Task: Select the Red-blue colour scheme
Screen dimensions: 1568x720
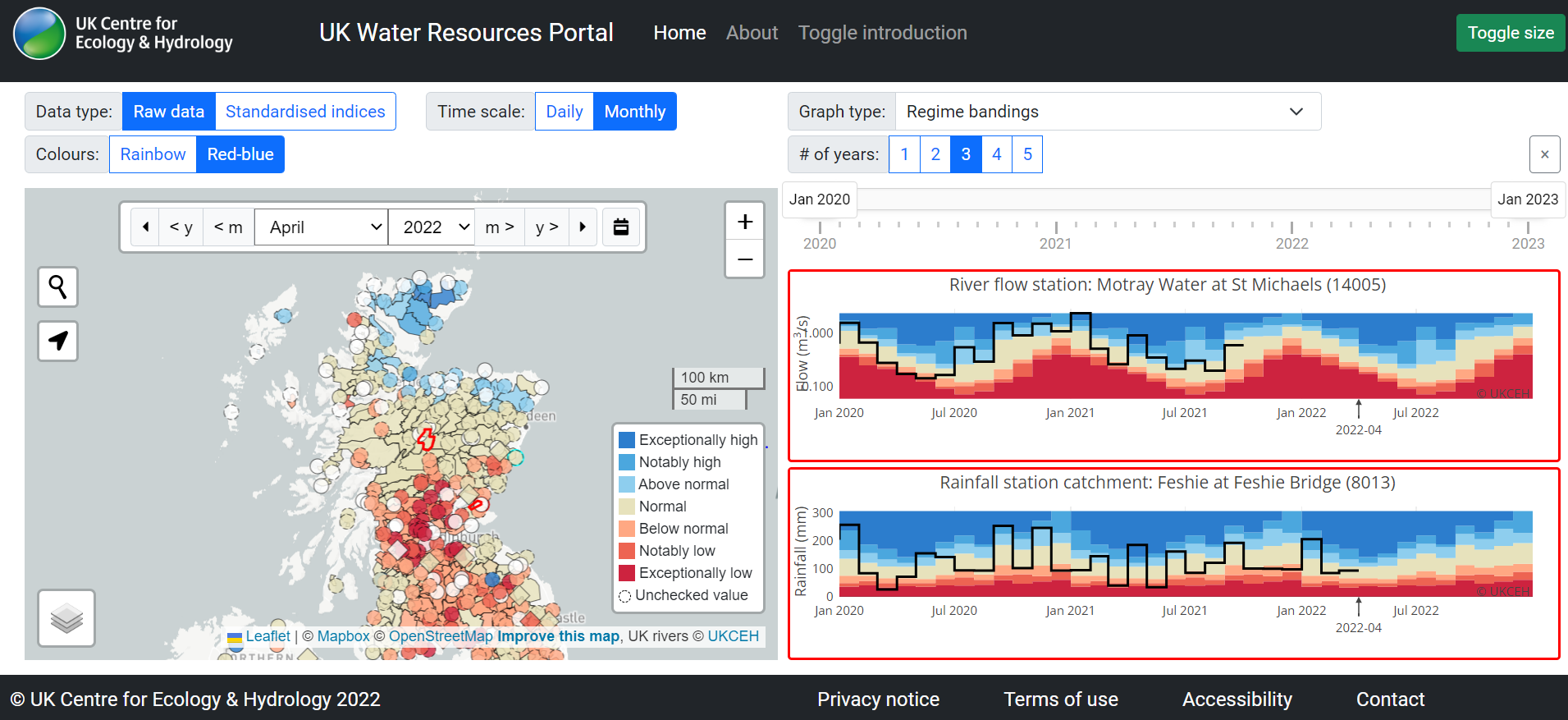Action: click(x=240, y=154)
